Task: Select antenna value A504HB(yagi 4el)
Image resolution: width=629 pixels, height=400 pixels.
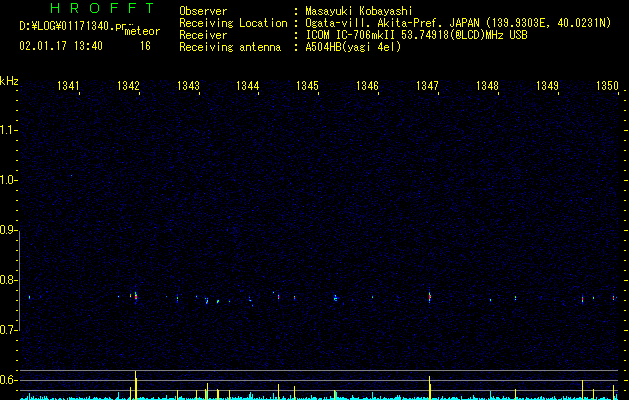Action: coord(353,47)
